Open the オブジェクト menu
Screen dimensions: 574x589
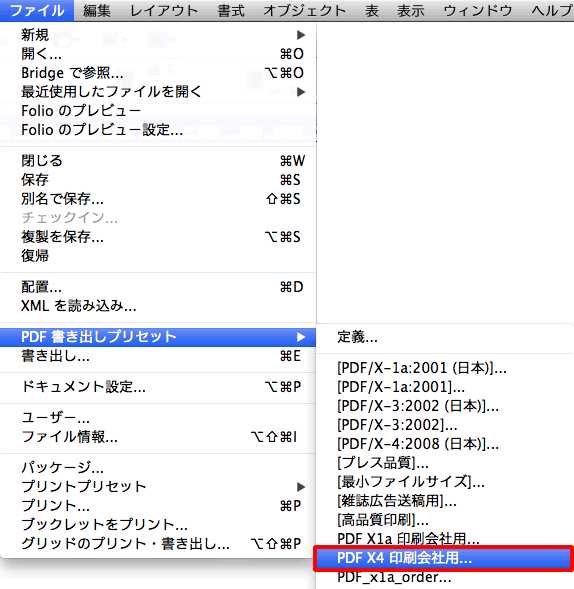(304, 11)
